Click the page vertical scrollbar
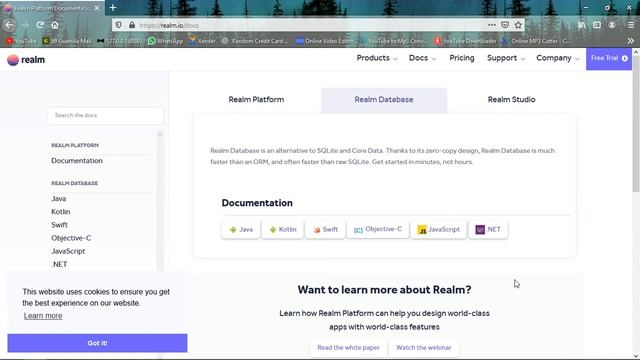The image size is (640, 360). (636, 125)
